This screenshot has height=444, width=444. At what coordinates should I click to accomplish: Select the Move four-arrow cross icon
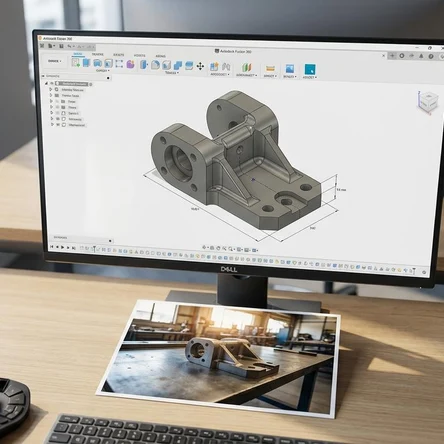(x=200, y=66)
